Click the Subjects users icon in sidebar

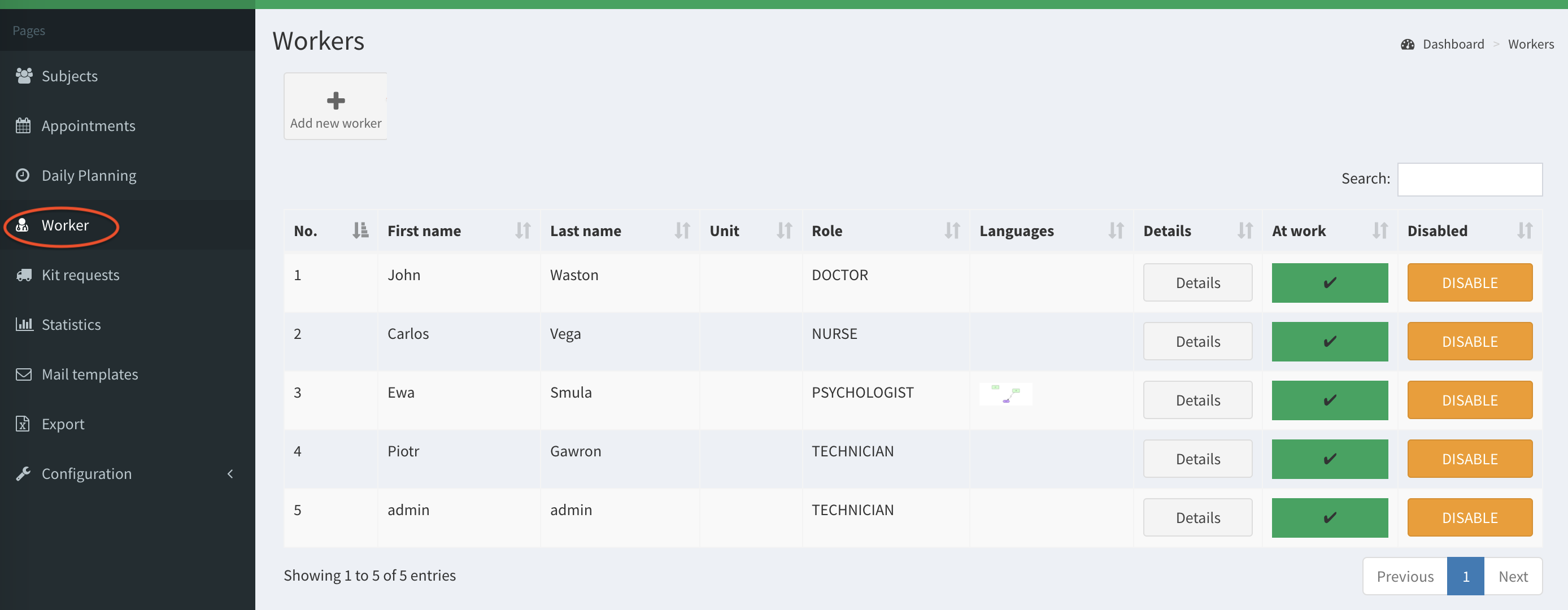point(24,76)
